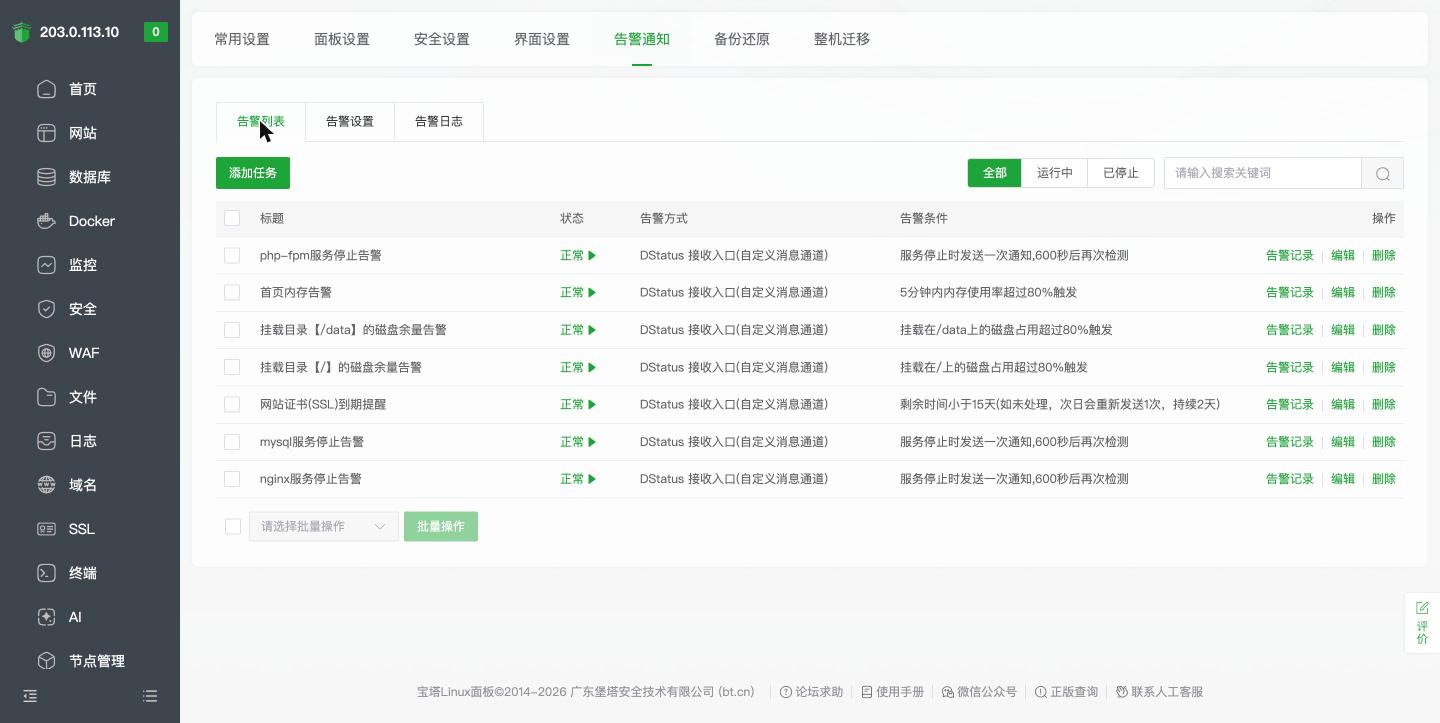Image resolution: width=1440 pixels, height=723 pixels.
Task: Tick checkbox for php-fpm服务停止告警 row
Action: click(x=232, y=255)
